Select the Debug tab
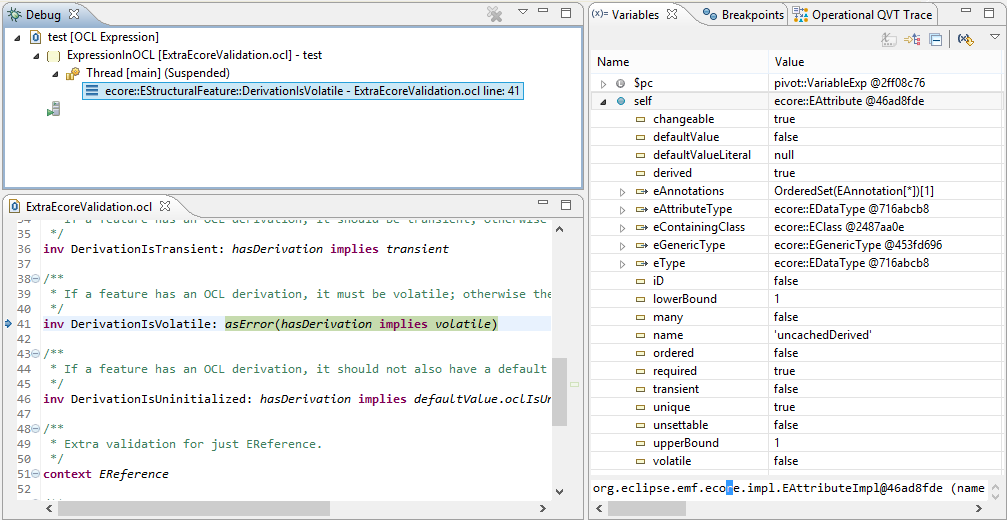 pos(43,14)
